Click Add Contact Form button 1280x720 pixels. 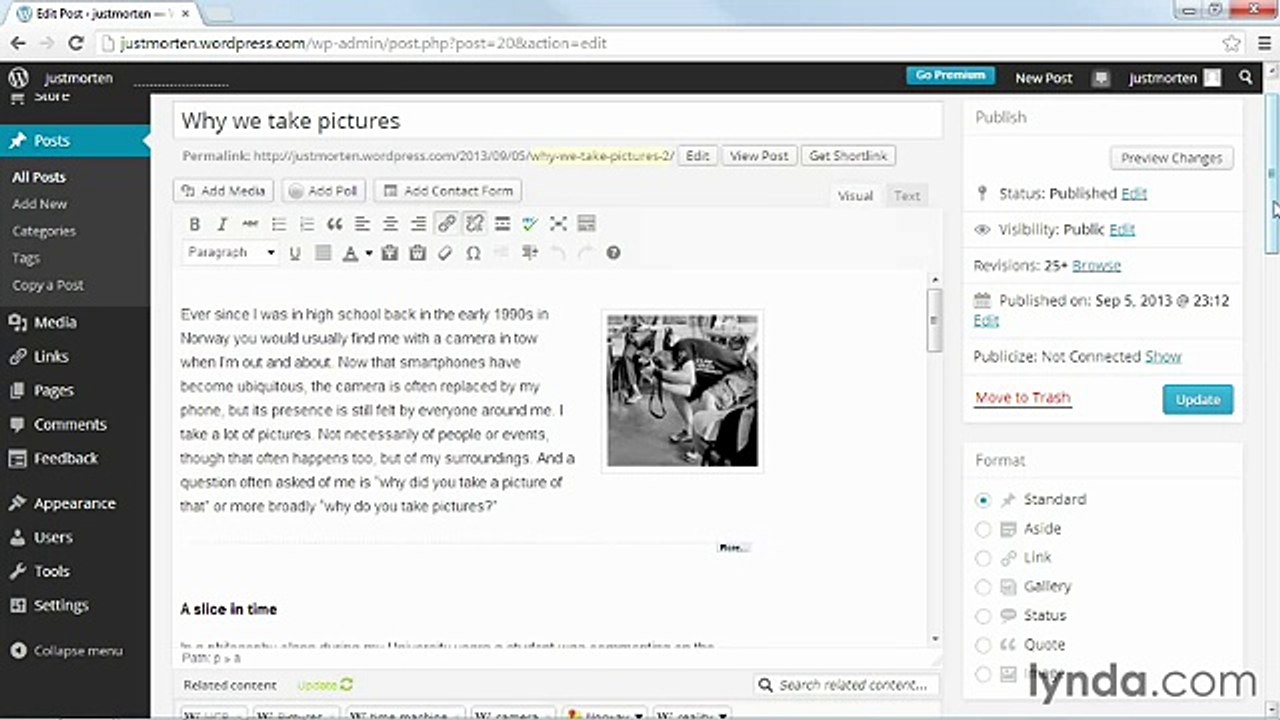tap(448, 191)
